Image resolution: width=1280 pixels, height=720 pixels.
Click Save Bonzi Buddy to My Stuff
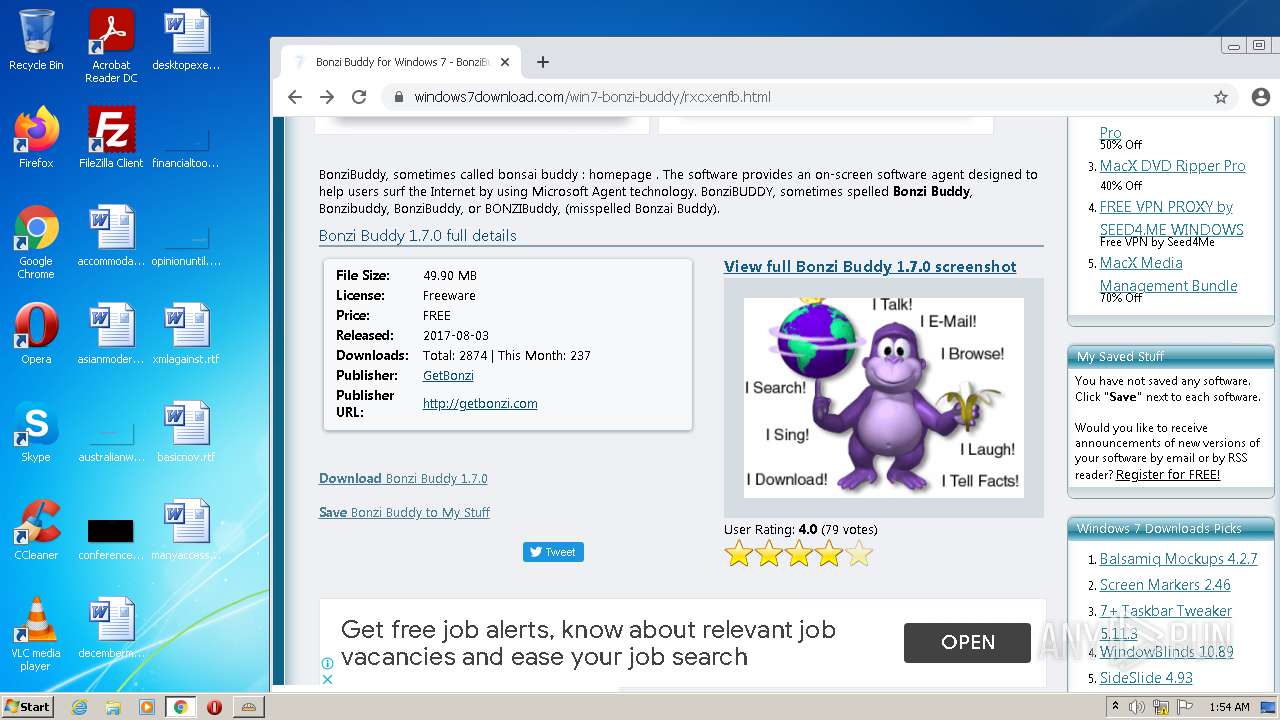pos(404,513)
